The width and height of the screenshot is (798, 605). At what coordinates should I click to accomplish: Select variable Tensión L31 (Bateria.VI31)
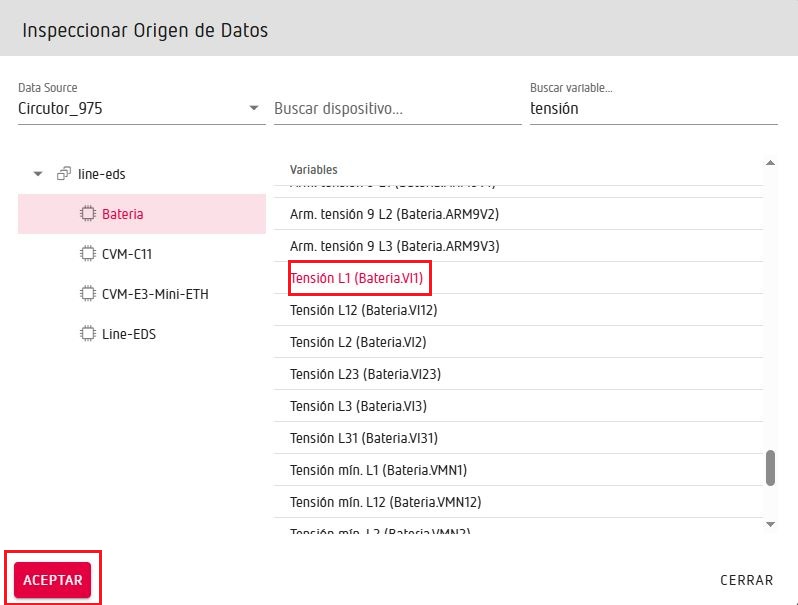pos(518,438)
